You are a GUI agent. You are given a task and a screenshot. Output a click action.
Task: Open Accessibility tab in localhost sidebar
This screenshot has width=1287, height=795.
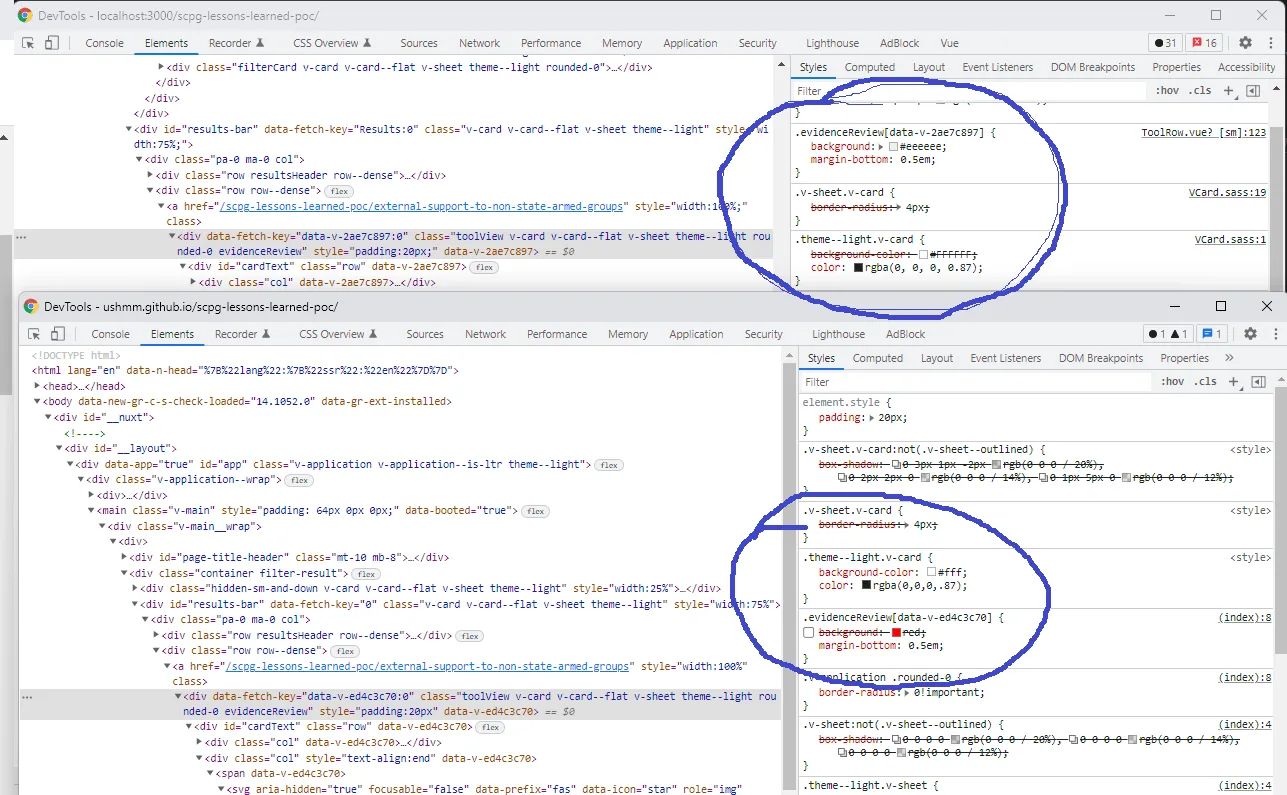[x=1246, y=67]
